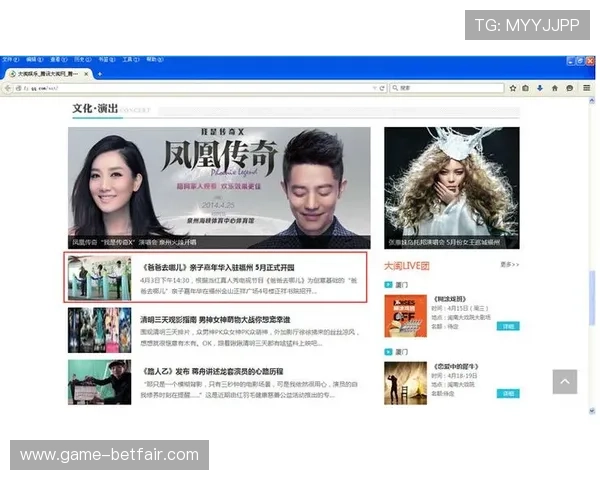Open the 工具 menu

(x=131, y=59)
